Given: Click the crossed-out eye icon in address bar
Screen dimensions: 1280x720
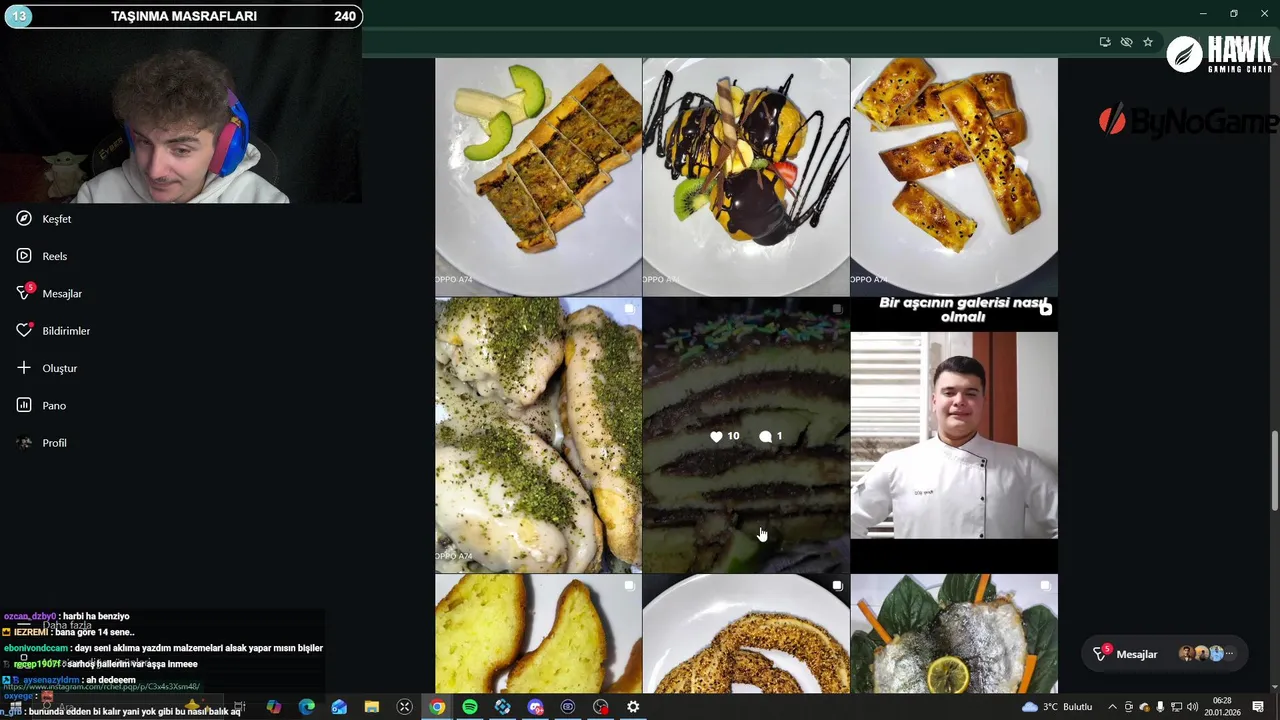Looking at the screenshot, I should pyautogui.click(x=1126, y=42).
